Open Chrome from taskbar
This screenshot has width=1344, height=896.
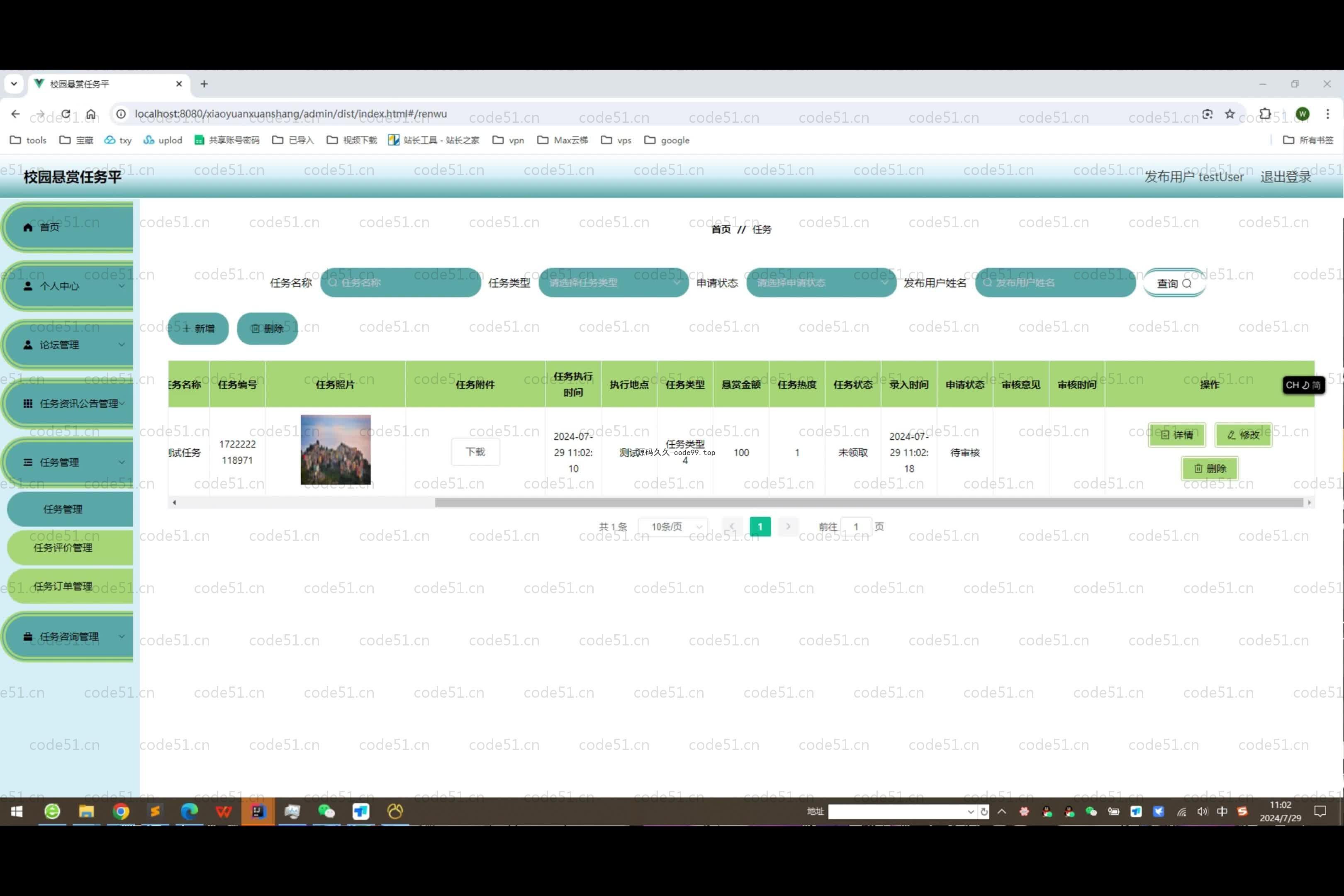pos(121,811)
